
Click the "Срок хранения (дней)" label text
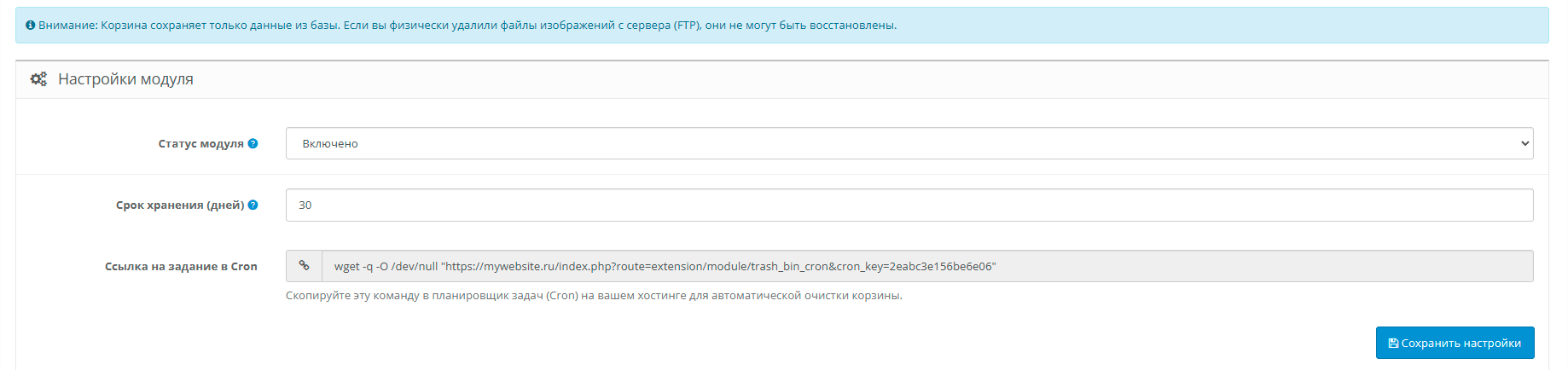pos(180,205)
